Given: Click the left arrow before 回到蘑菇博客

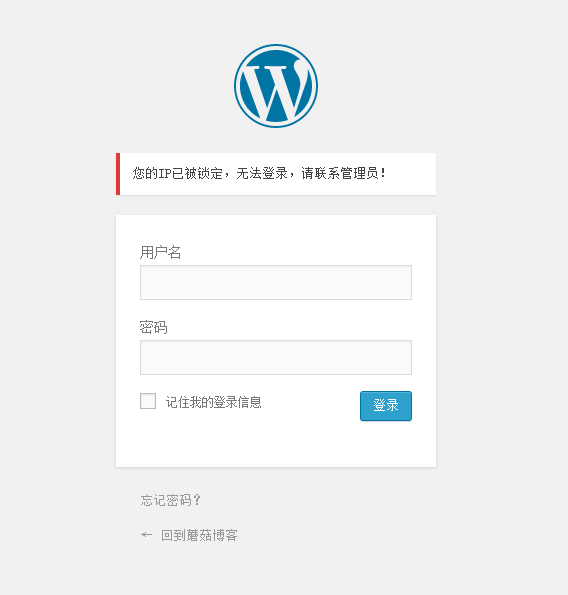Looking at the screenshot, I should pos(146,535).
